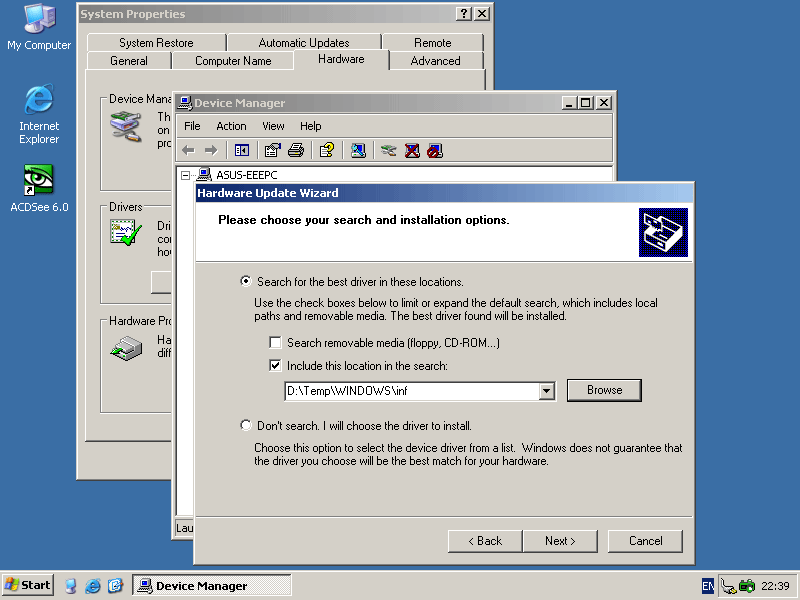The height and width of the screenshot is (600, 800).
Task: Click the EN language indicator in the tray
Action: click(x=708, y=586)
